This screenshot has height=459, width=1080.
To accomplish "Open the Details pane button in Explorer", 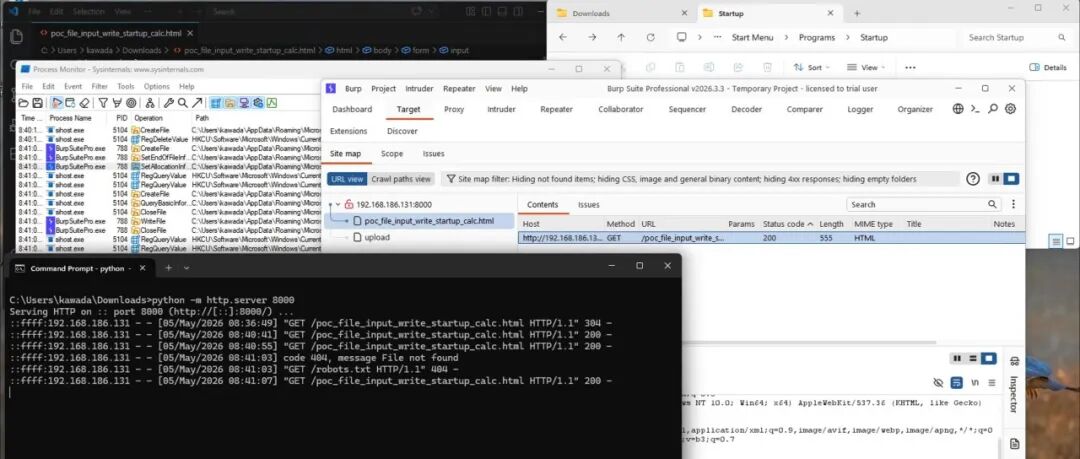I will (x=1048, y=68).
